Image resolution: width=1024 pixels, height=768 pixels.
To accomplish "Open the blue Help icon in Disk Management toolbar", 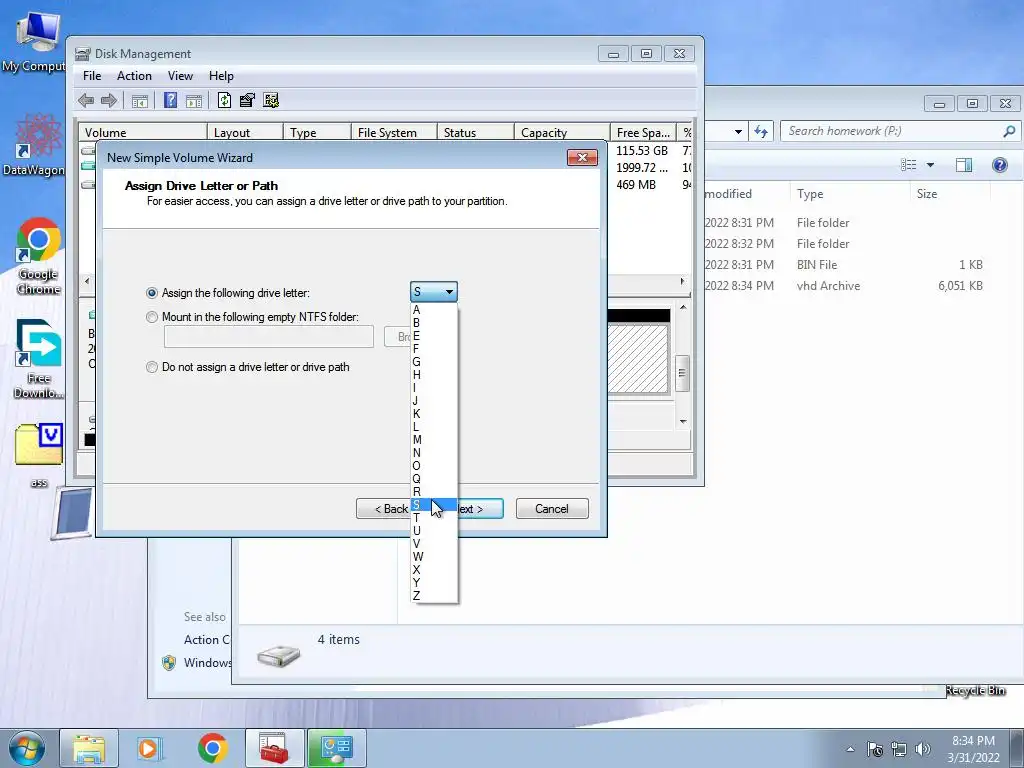I will click(170, 100).
